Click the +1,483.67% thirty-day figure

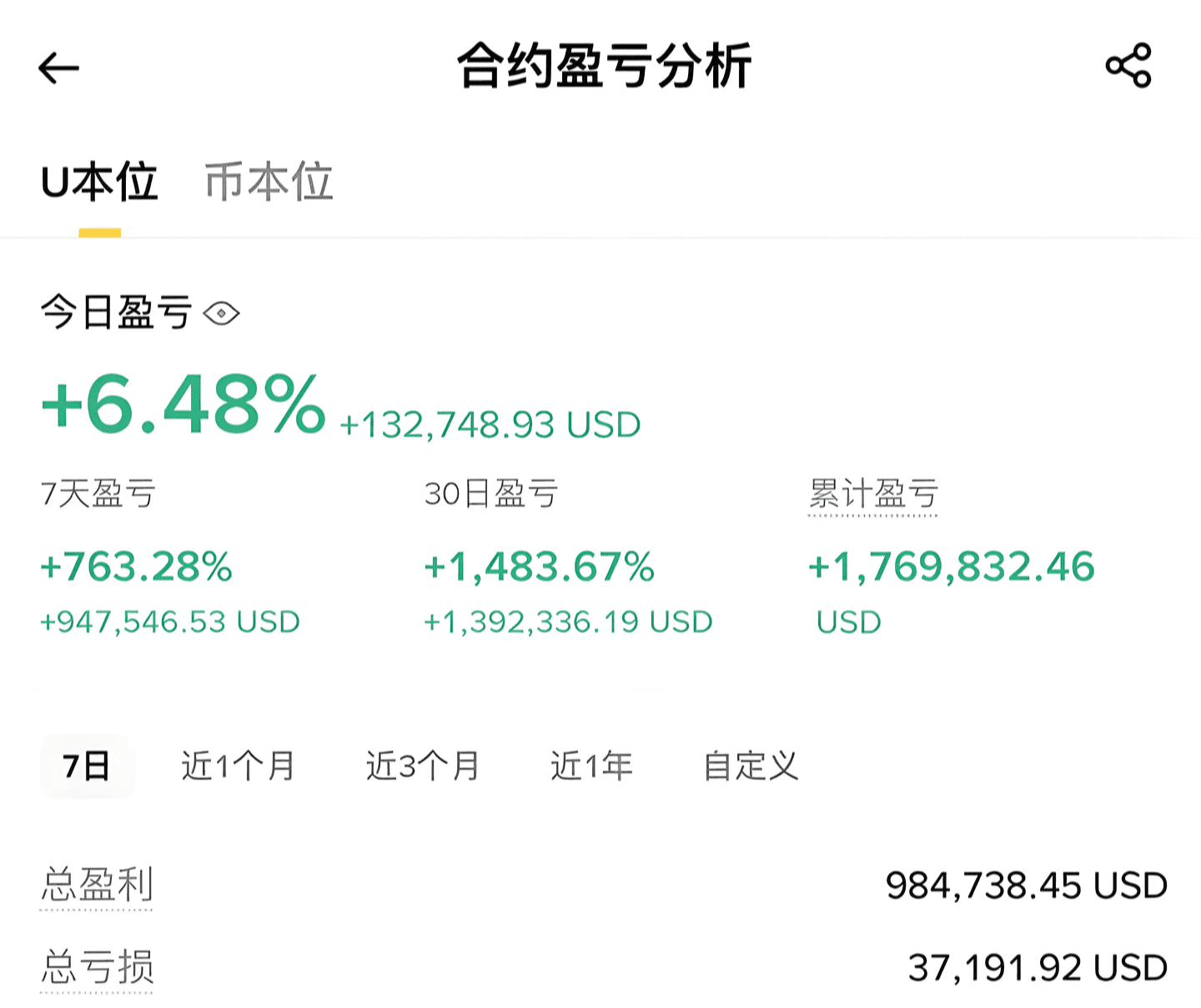pyautogui.click(x=539, y=567)
